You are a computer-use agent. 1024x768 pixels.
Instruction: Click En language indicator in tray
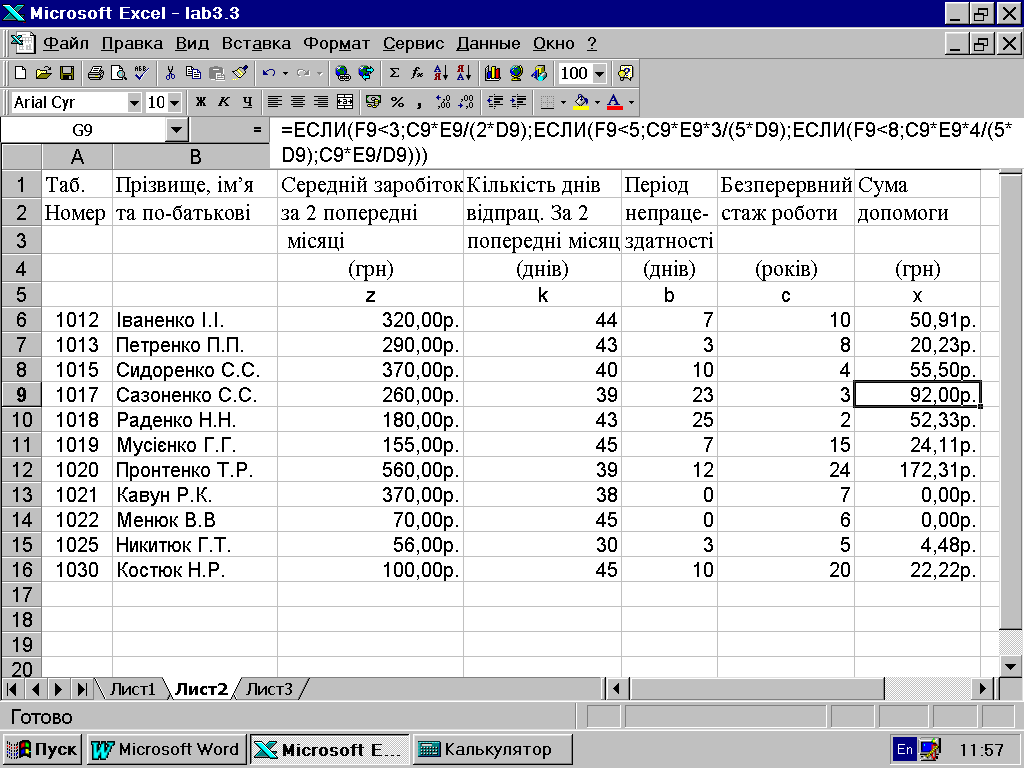[904, 749]
